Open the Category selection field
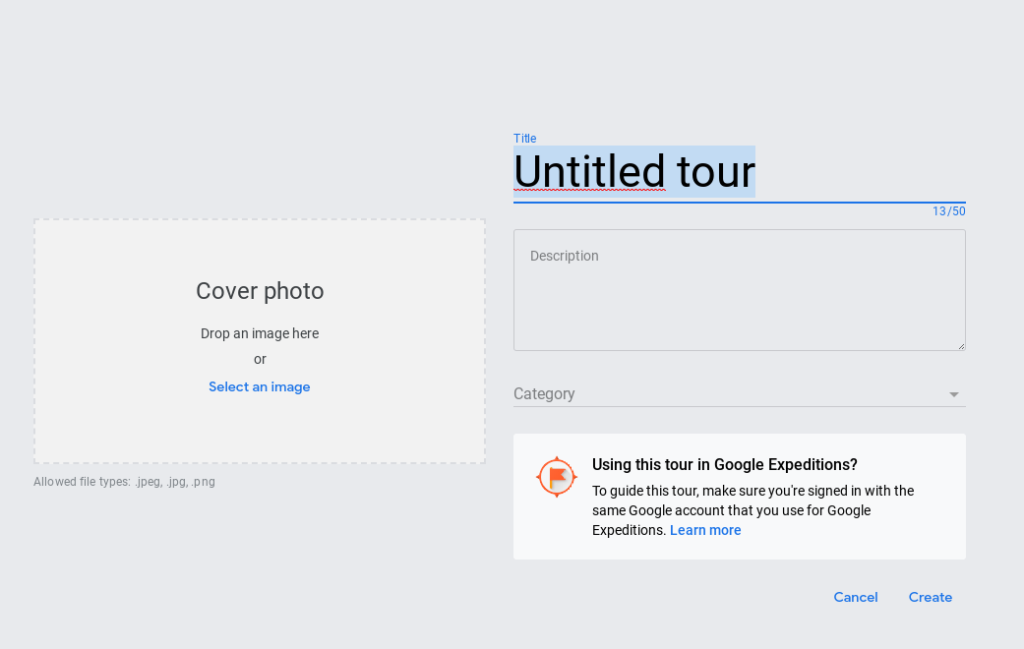The image size is (1024, 649). (739, 394)
